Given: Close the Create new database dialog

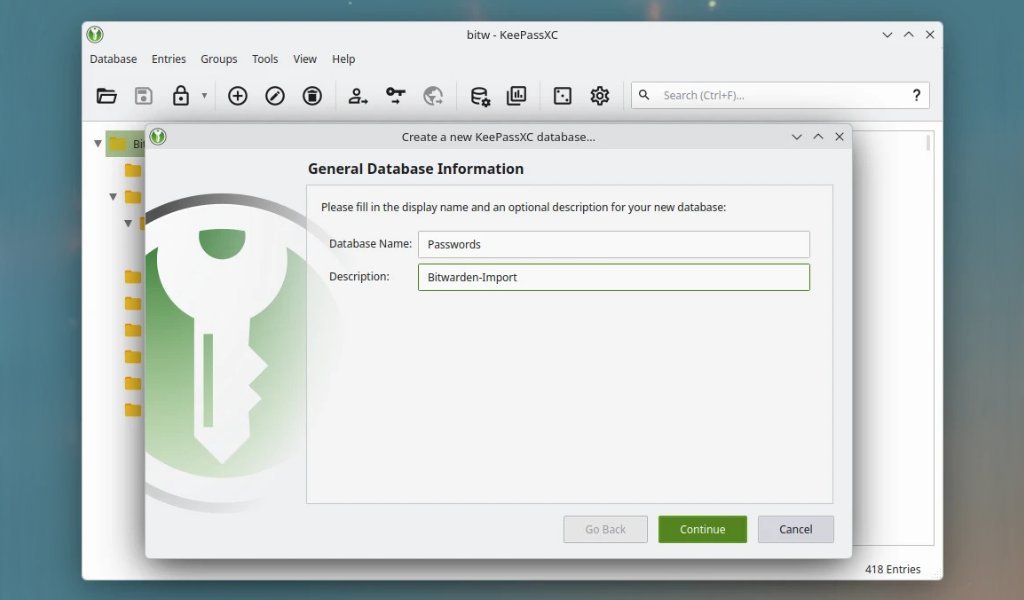Looking at the screenshot, I should point(839,136).
